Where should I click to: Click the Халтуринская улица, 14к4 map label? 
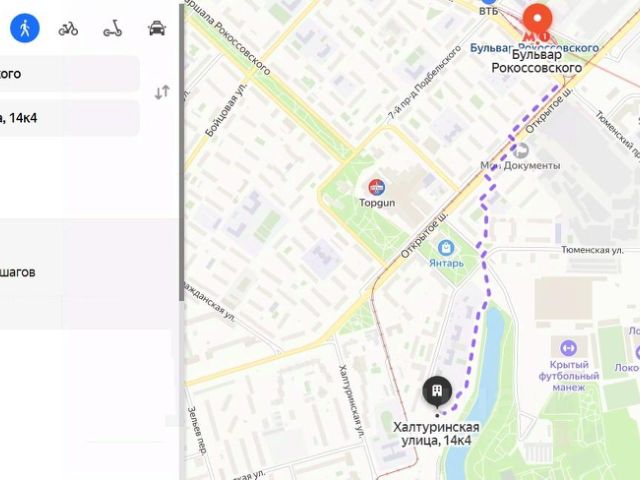point(436,434)
